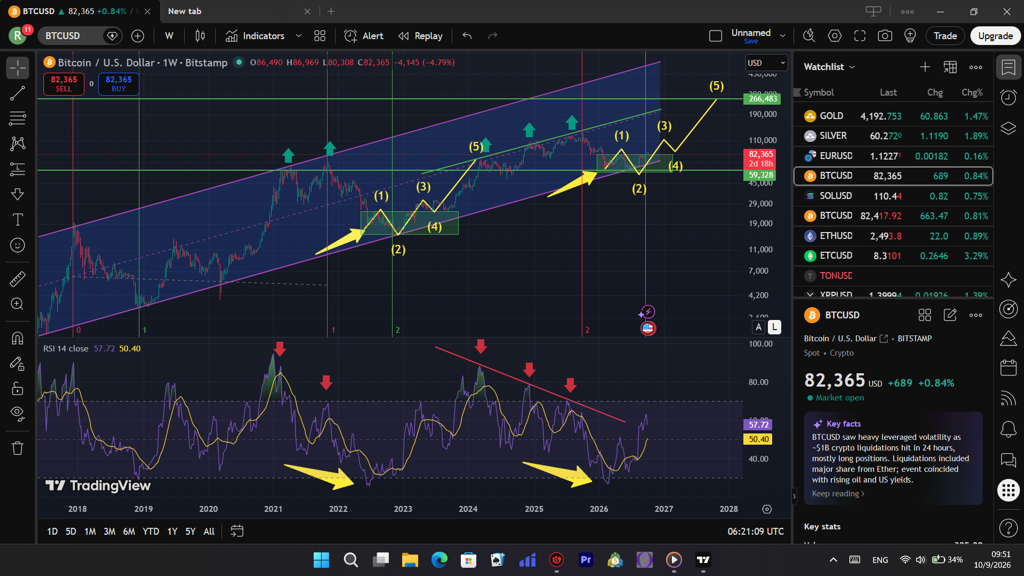Toggle the layout select checkbox square
Image resolution: width=1024 pixels, height=576 pixels.
click(x=715, y=36)
